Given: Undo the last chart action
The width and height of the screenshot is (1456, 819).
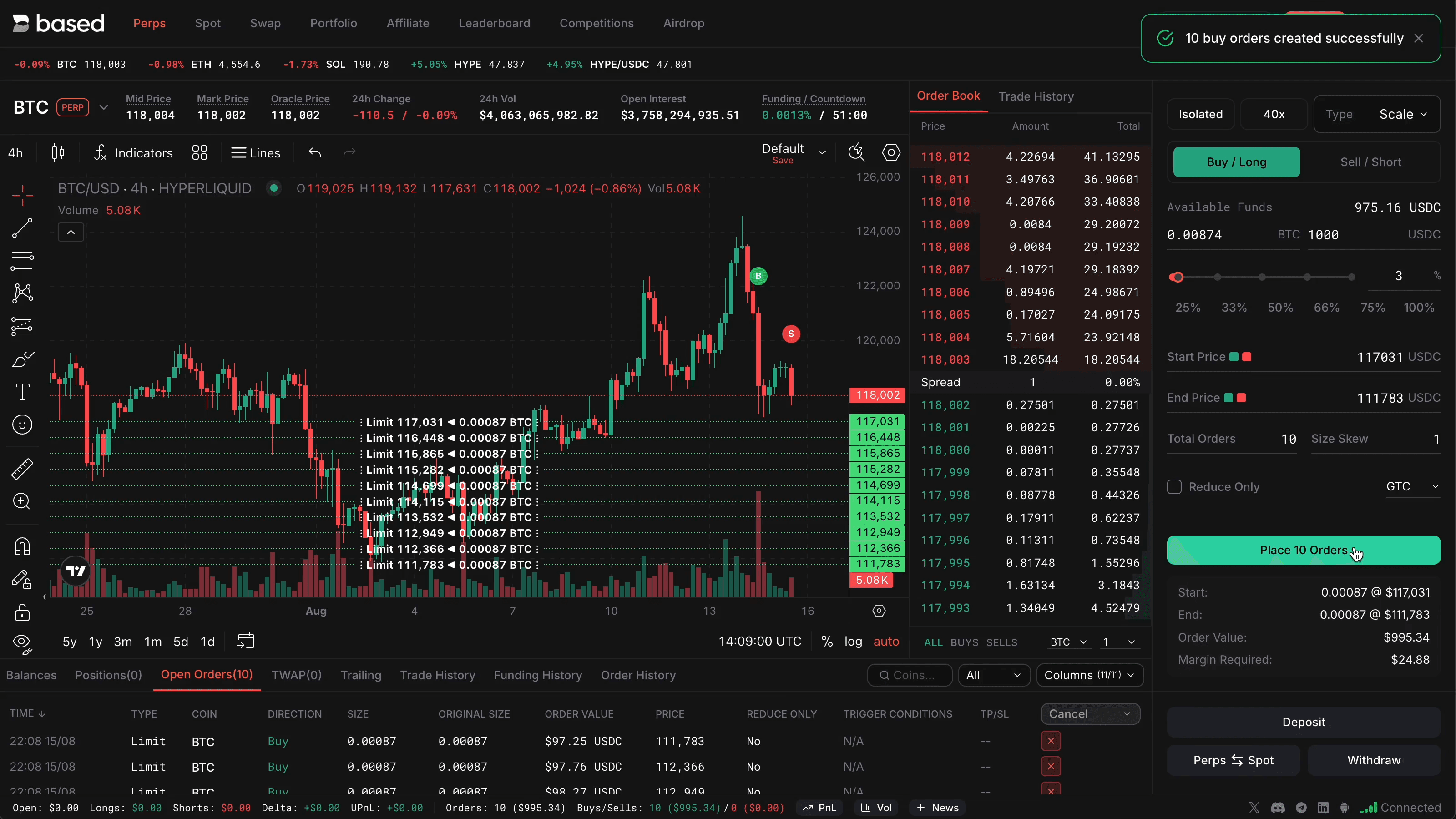Looking at the screenshot, I should [315, 152].
